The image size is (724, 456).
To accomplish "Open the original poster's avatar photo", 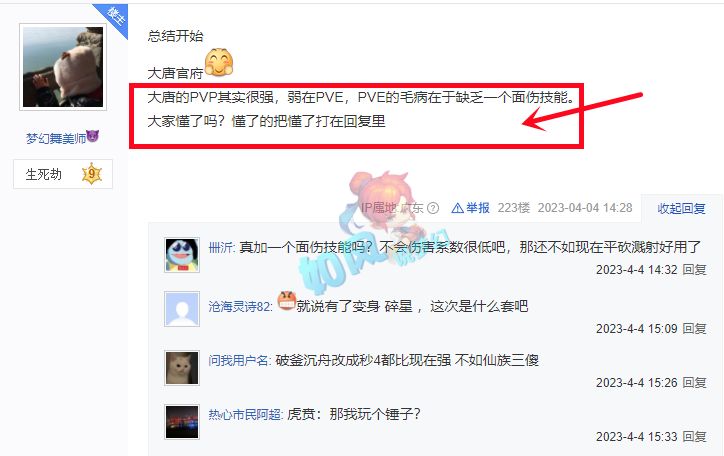I will 63,67.
